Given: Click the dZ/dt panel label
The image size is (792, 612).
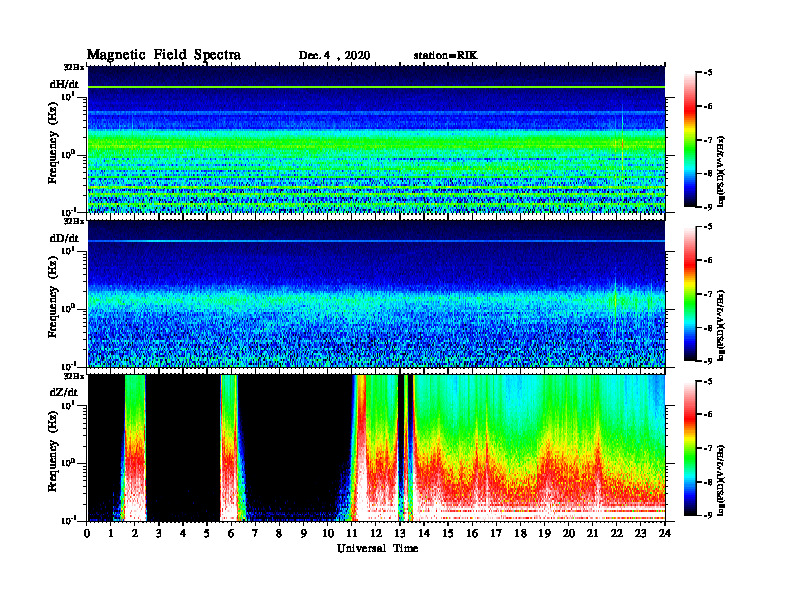Looking at the screenshot, I should click(64, 392).
